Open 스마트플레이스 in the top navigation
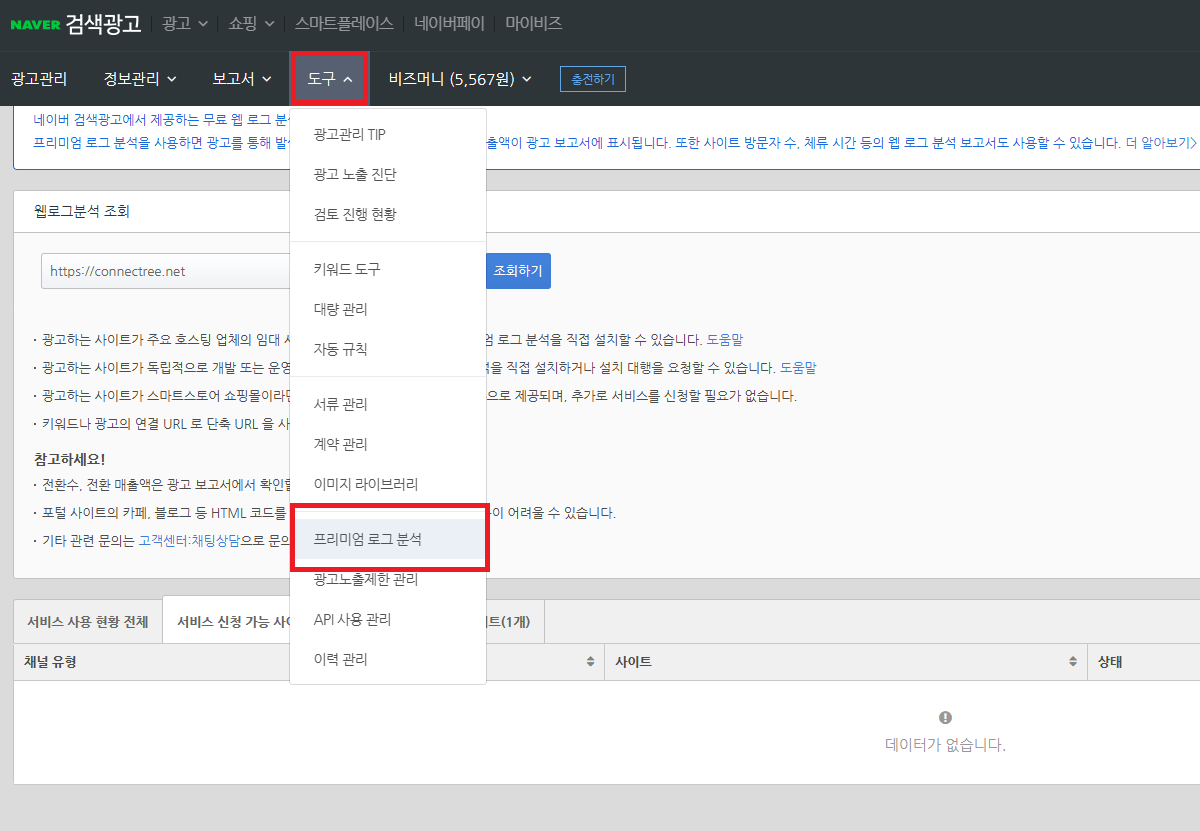This screenshot has height=831, width=1200. (x=343, y=24)
